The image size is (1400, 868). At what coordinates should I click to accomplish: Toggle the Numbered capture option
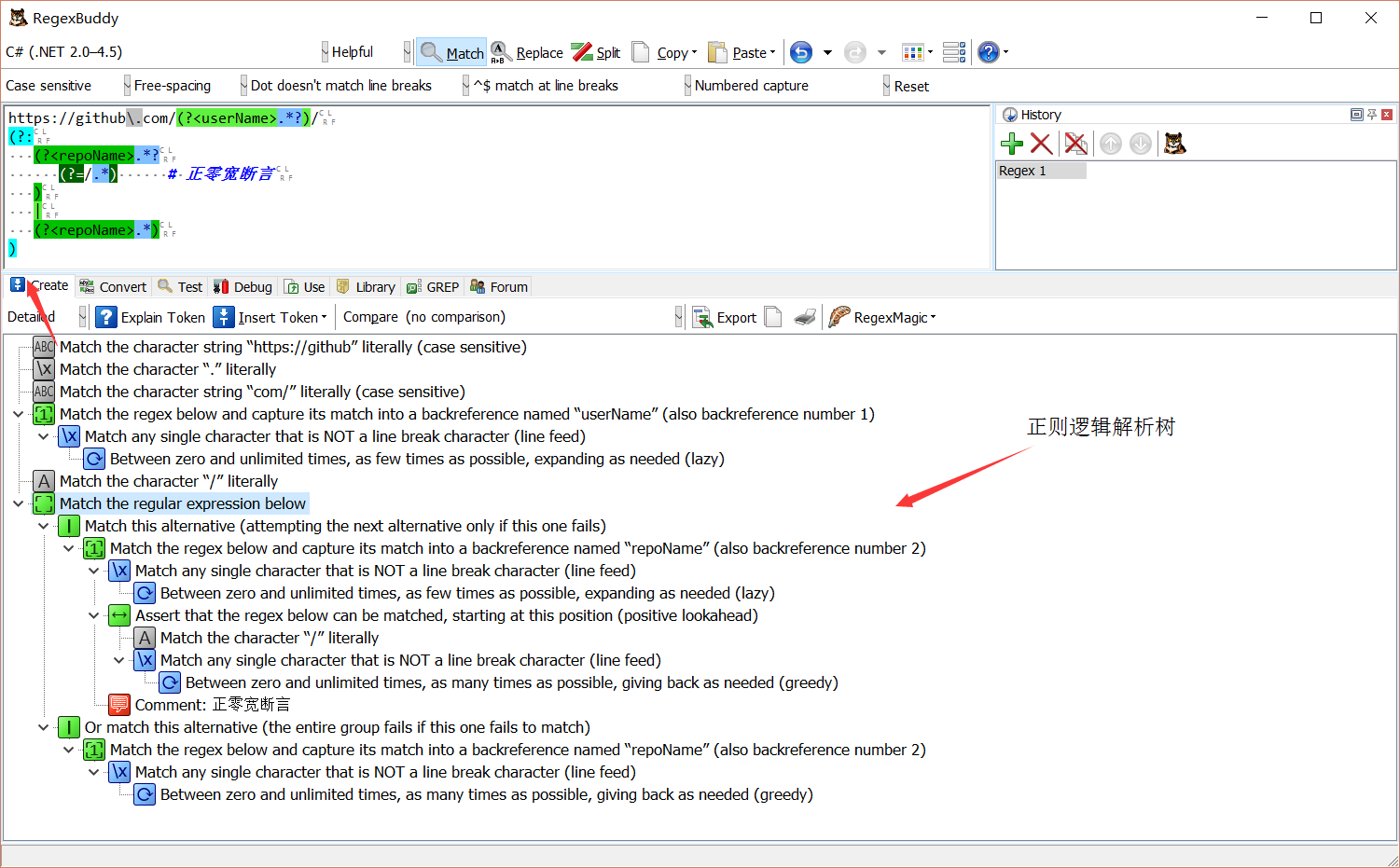coord(791,86)
